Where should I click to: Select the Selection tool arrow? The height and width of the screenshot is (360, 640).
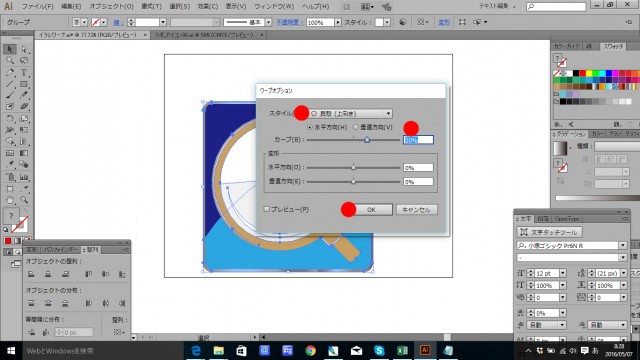point(10,49)
